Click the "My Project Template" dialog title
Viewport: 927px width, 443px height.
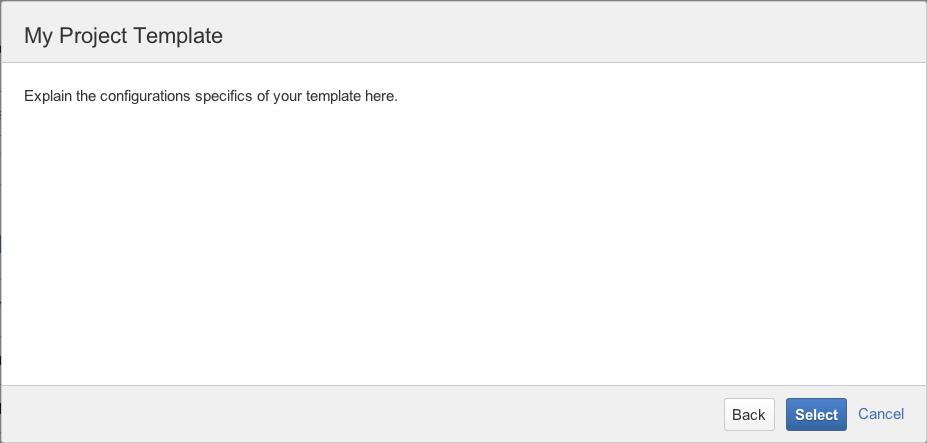123,36
